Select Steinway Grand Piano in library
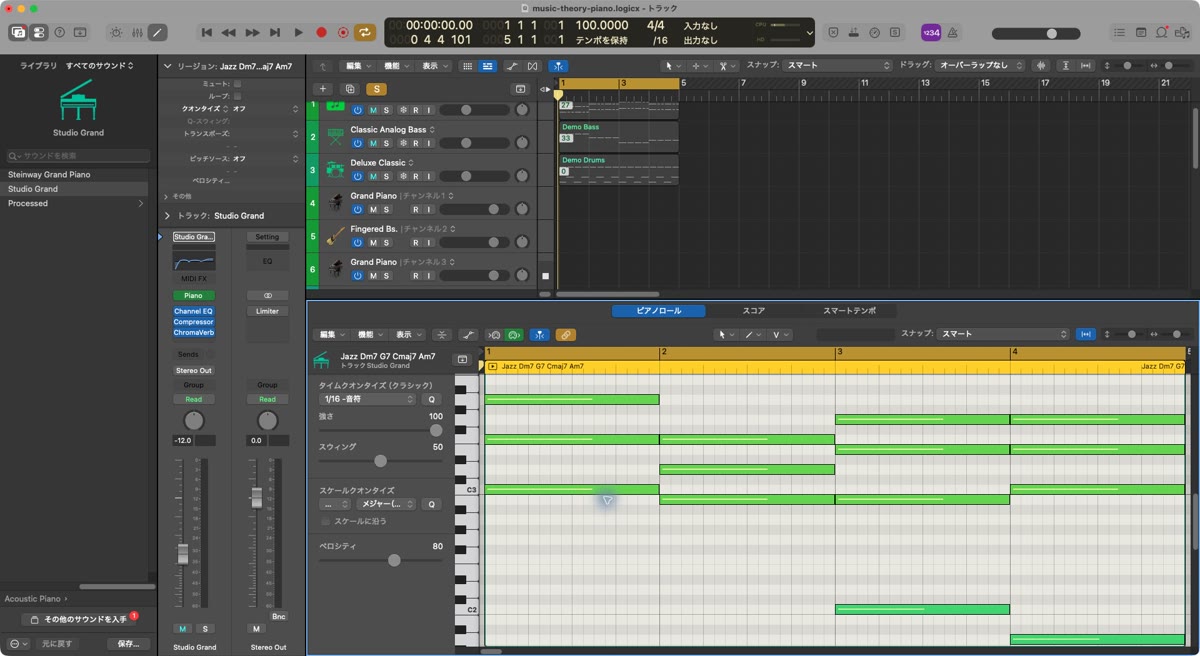1200x656 pixels. [x=49, y=174]
